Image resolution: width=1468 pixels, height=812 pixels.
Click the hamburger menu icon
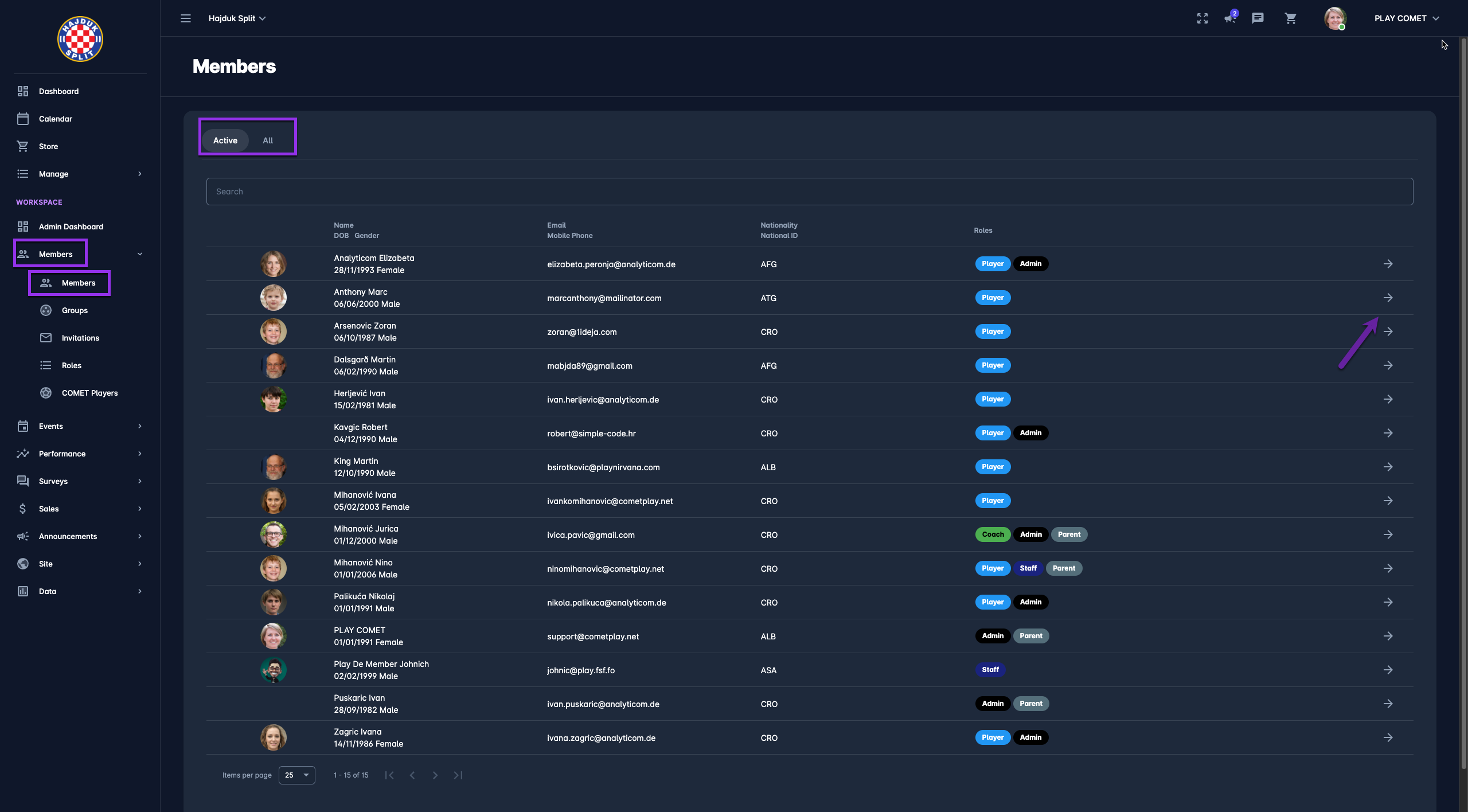click(185, 18)
